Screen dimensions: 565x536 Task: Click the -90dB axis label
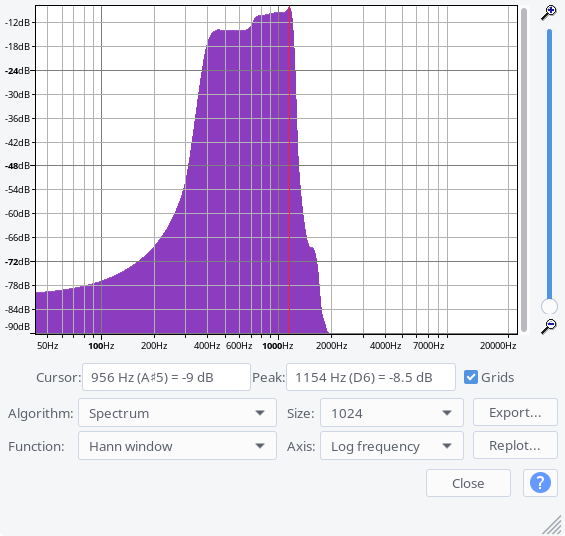tap(17, 327)
